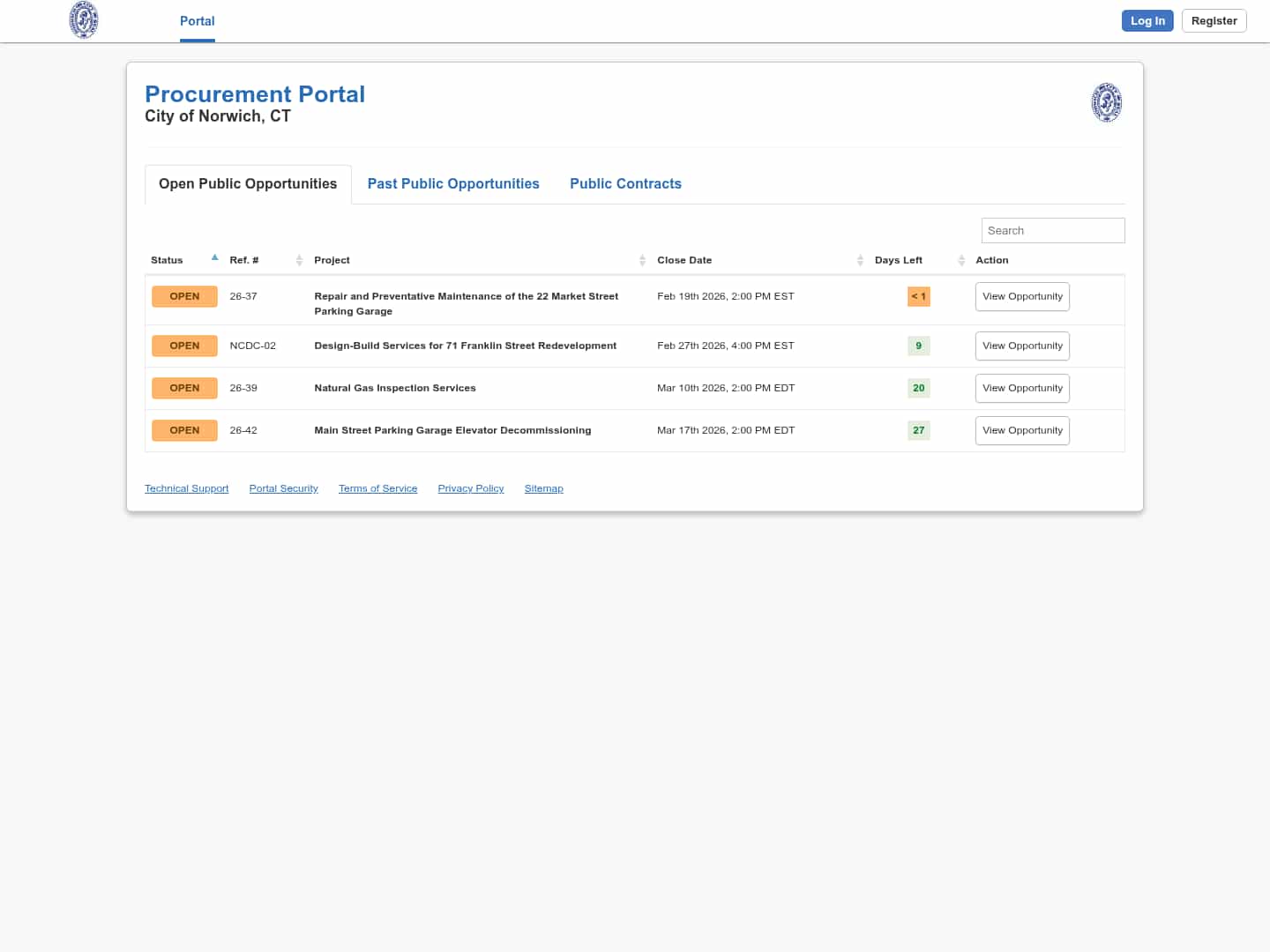This screenshot has height=952, width=1270.
Task: Sort by Close Date column arrows
Action: [860, 260]
